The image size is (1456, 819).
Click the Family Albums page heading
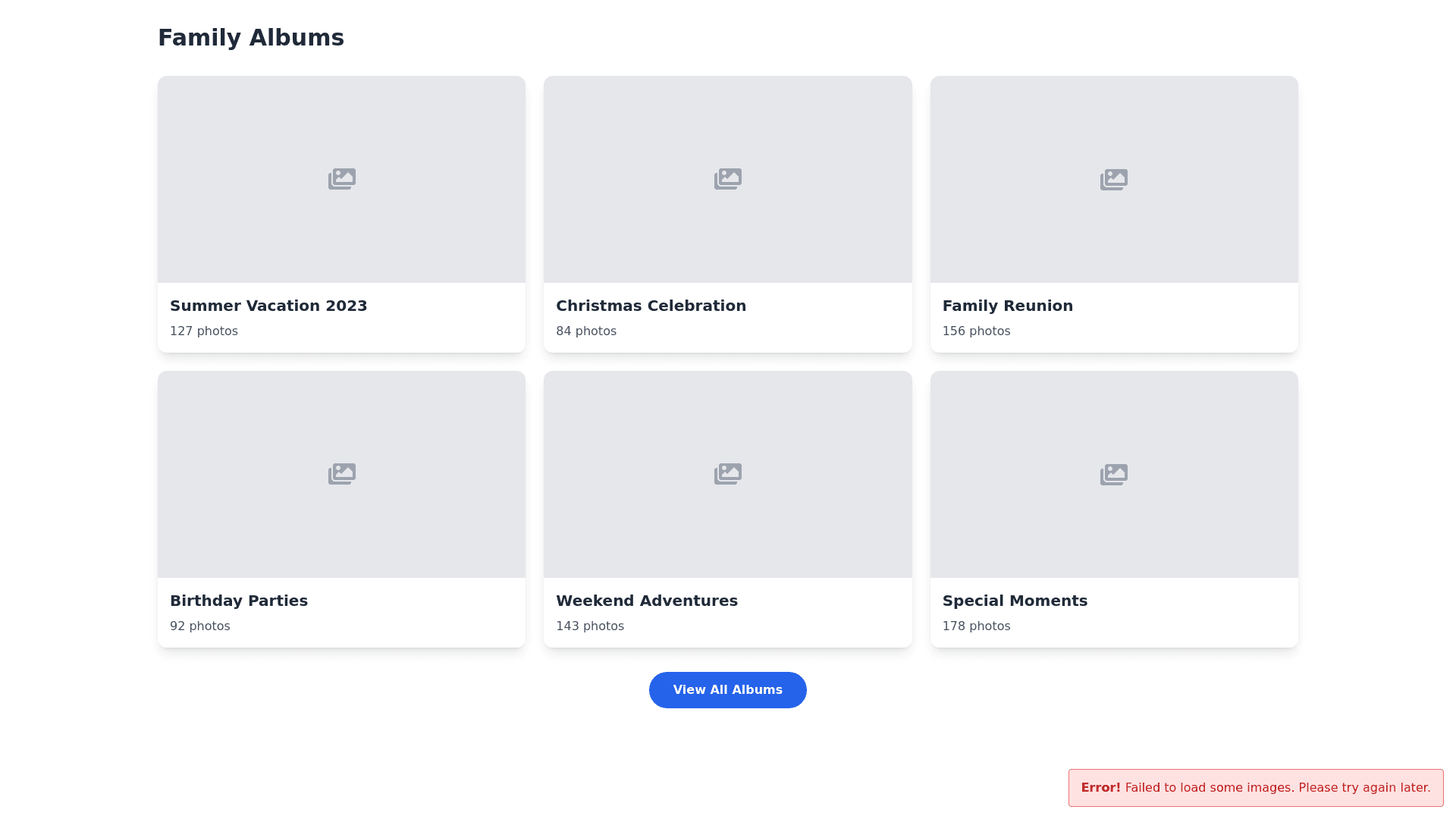[x=251, y=38]
